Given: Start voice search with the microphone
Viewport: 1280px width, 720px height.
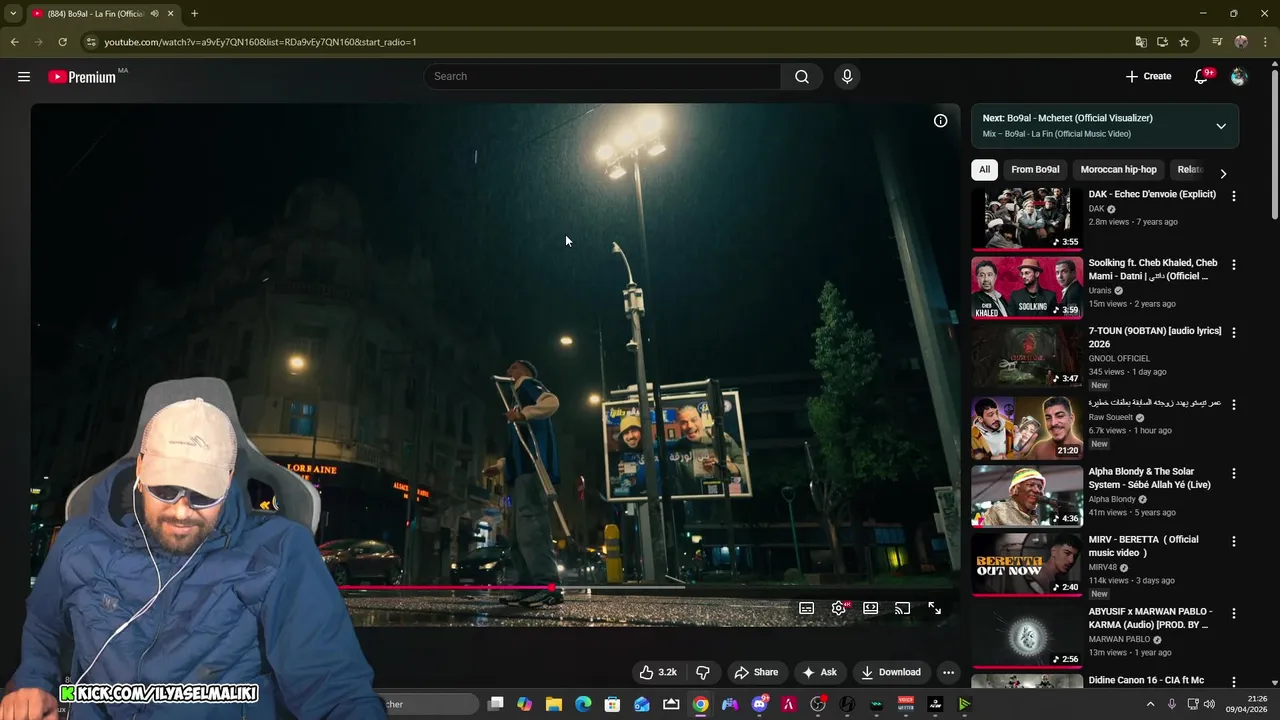Looking at the screenshot, I should pos(847,76).
